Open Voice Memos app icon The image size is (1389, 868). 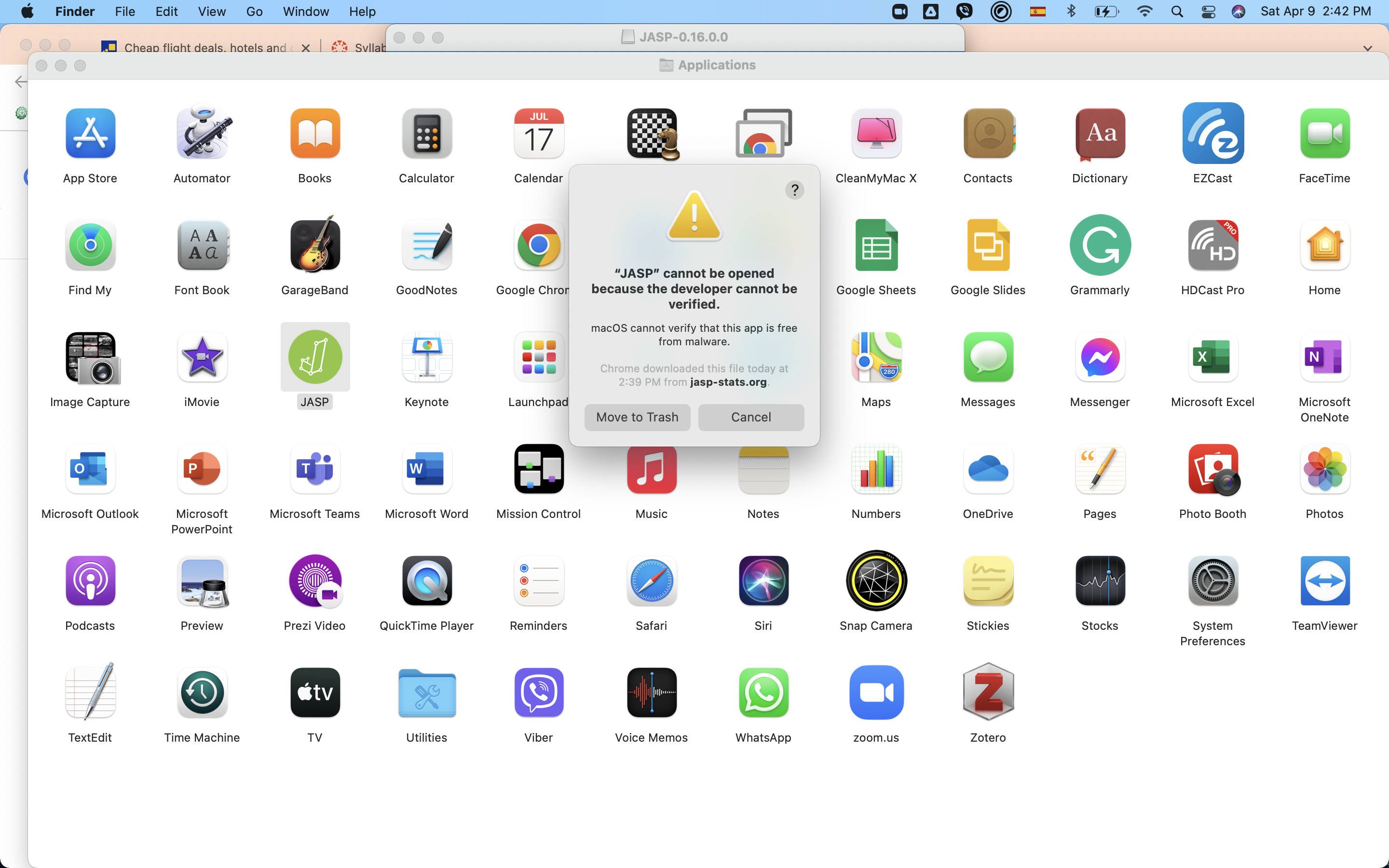652,692
